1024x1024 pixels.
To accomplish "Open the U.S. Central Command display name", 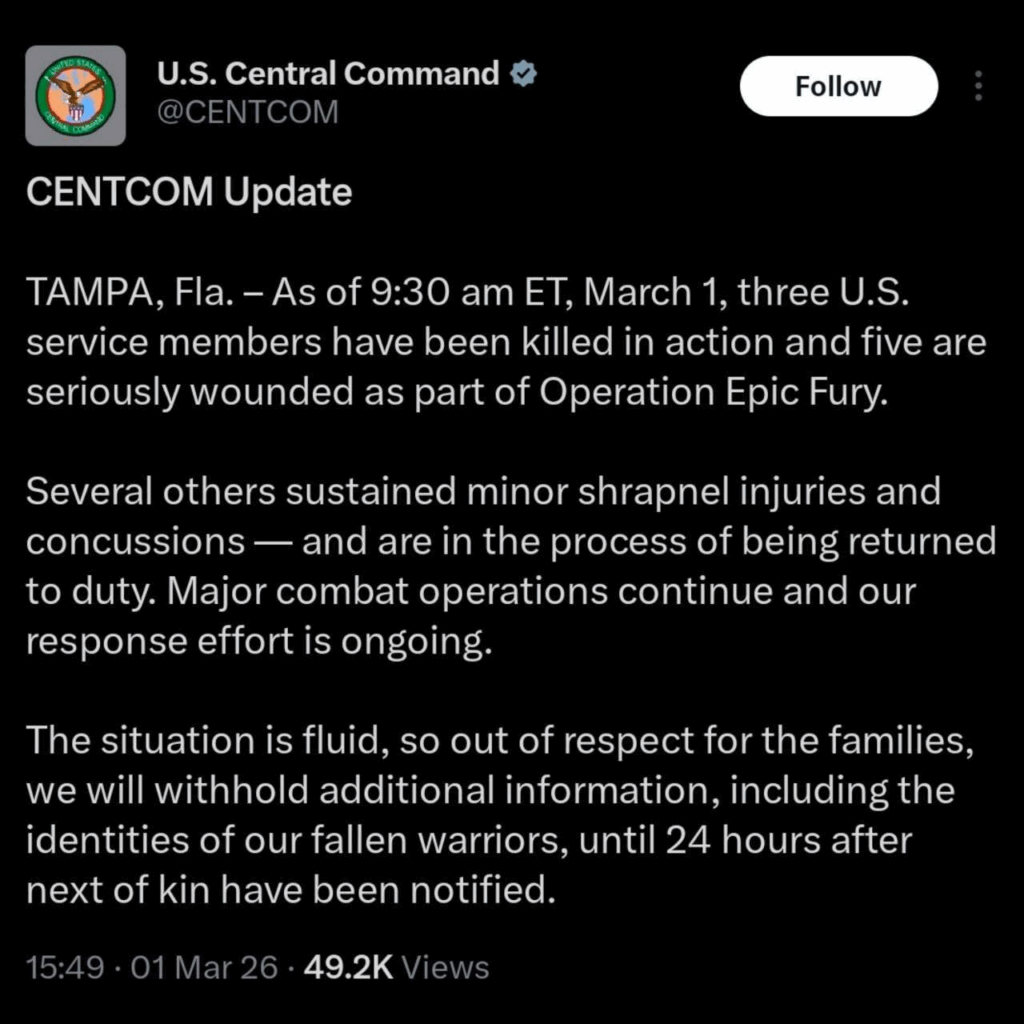I will click(x=329, y=74).
